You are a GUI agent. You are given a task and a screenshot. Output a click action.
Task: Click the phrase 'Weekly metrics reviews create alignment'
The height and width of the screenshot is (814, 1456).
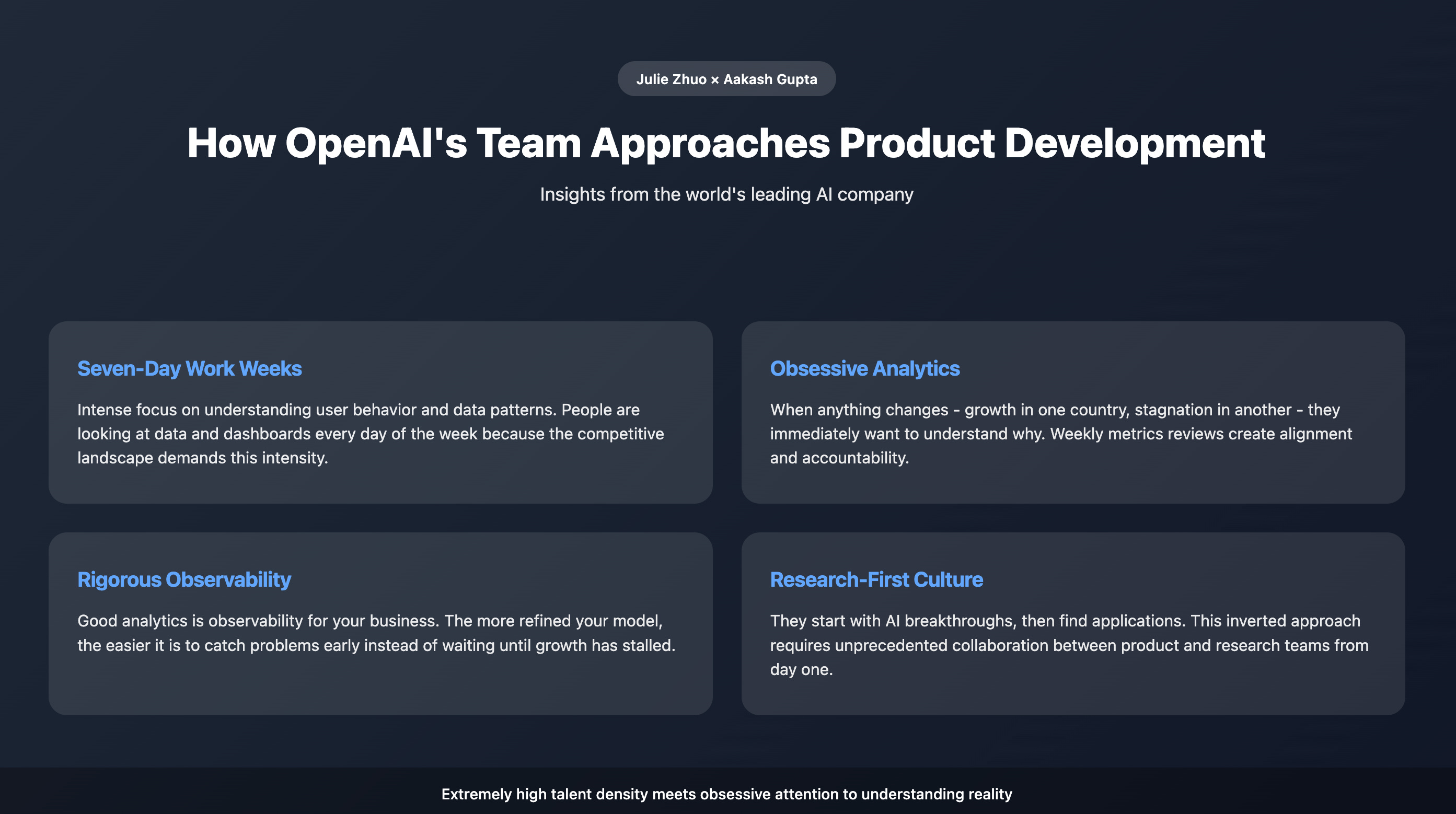tap(1200, 434)
